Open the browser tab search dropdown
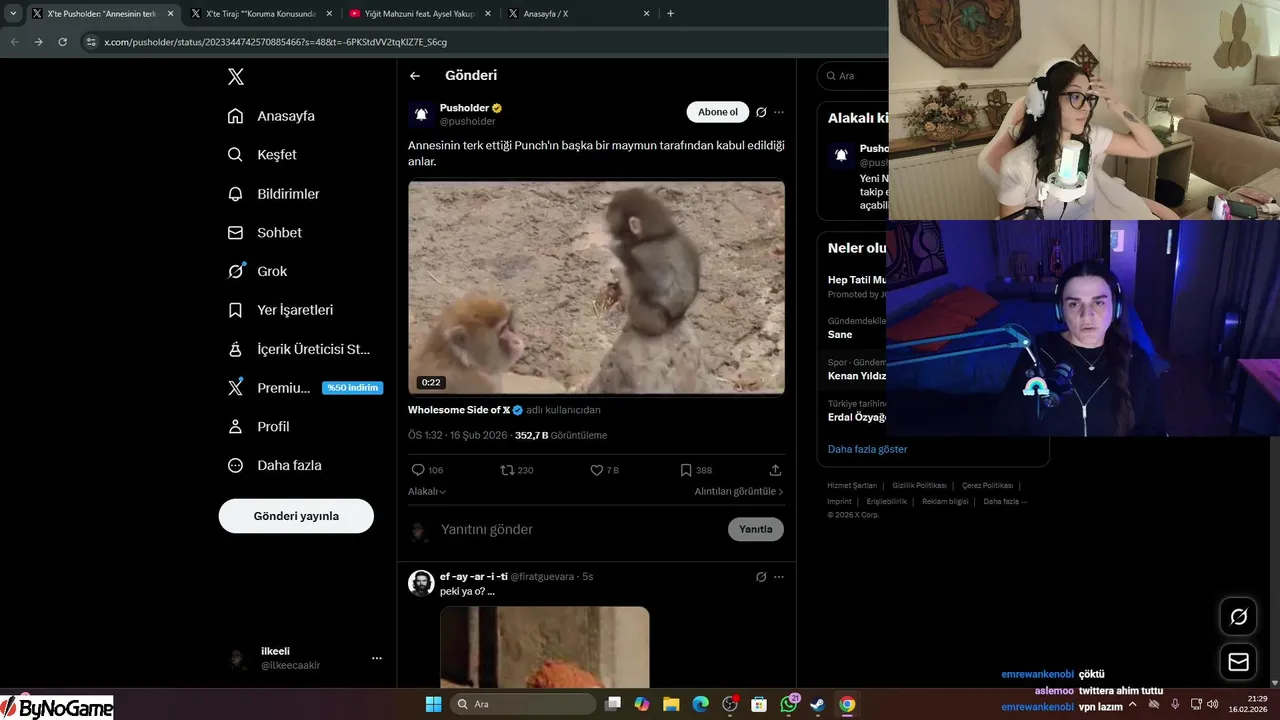The image size is (1280, 720). [13, 13]
